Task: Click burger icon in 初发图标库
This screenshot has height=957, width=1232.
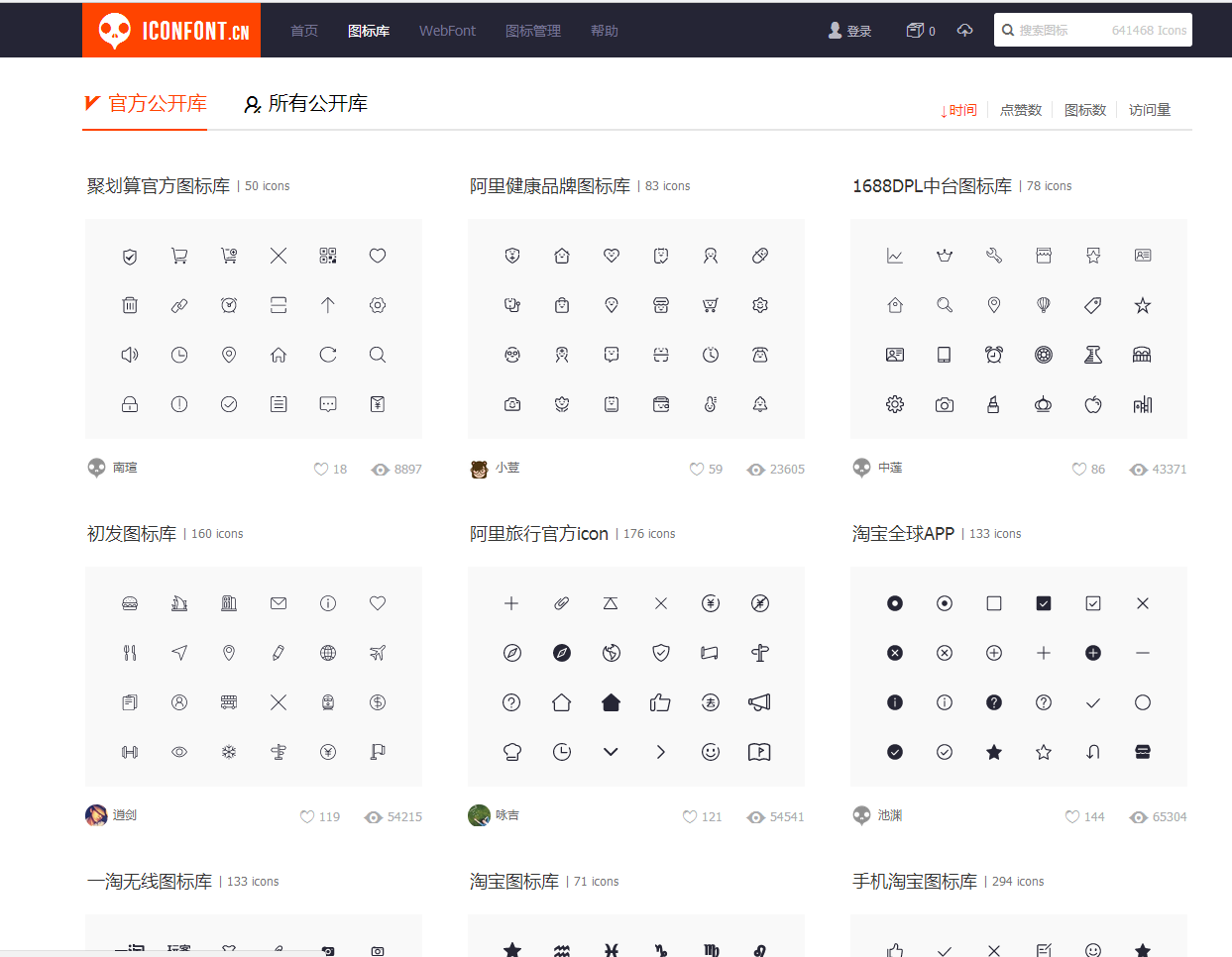Action: click(x=130, y=603)
